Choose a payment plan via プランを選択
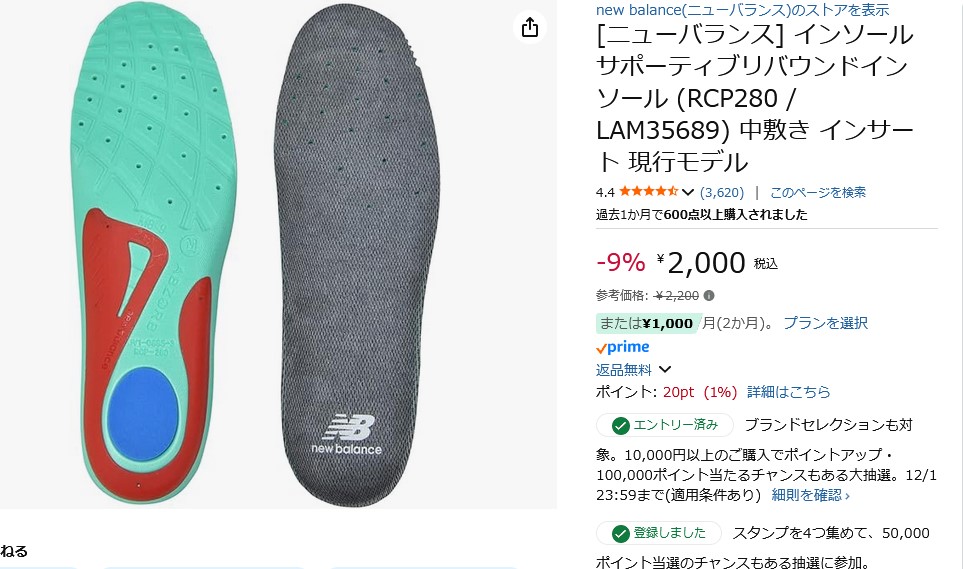 point(825,323)
